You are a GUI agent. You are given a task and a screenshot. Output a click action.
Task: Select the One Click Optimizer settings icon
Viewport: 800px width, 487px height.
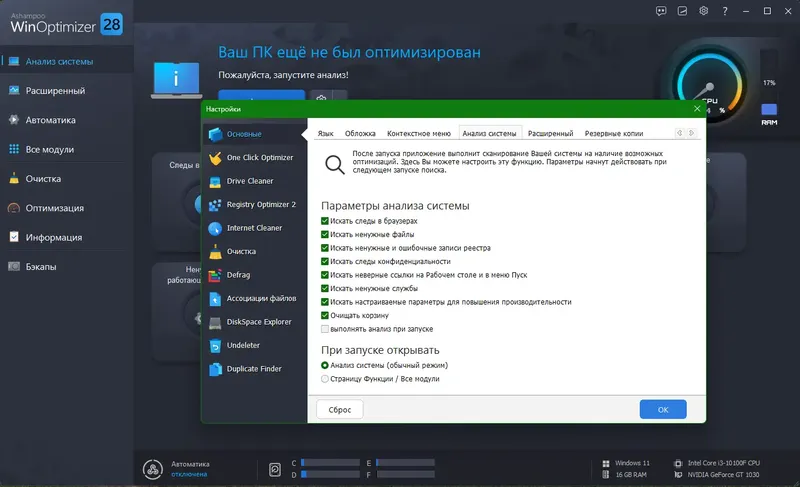tap(215, 158)
